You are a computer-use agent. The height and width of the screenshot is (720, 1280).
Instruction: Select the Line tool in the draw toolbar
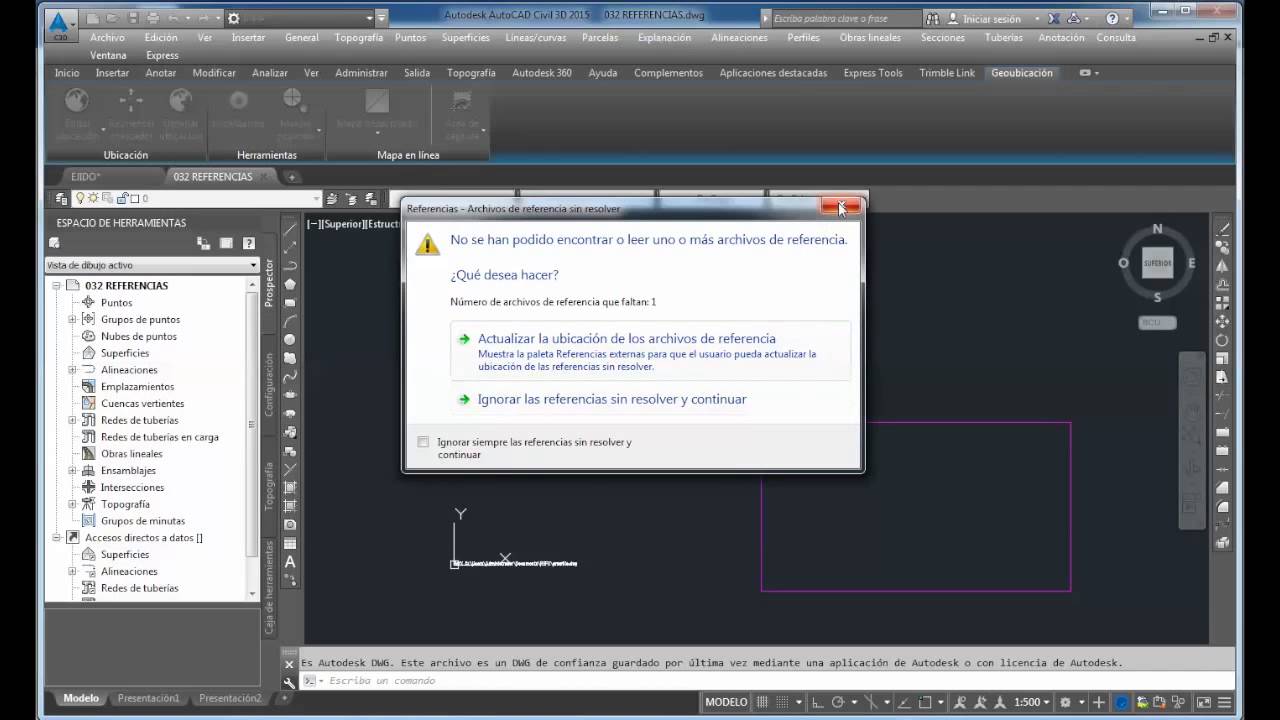point(290,229)
